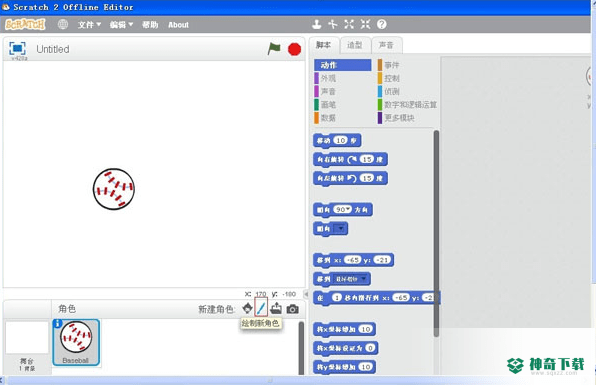Open block help question mark tool
This screenshot has height=387, width=596.
(x=382, y=24)
